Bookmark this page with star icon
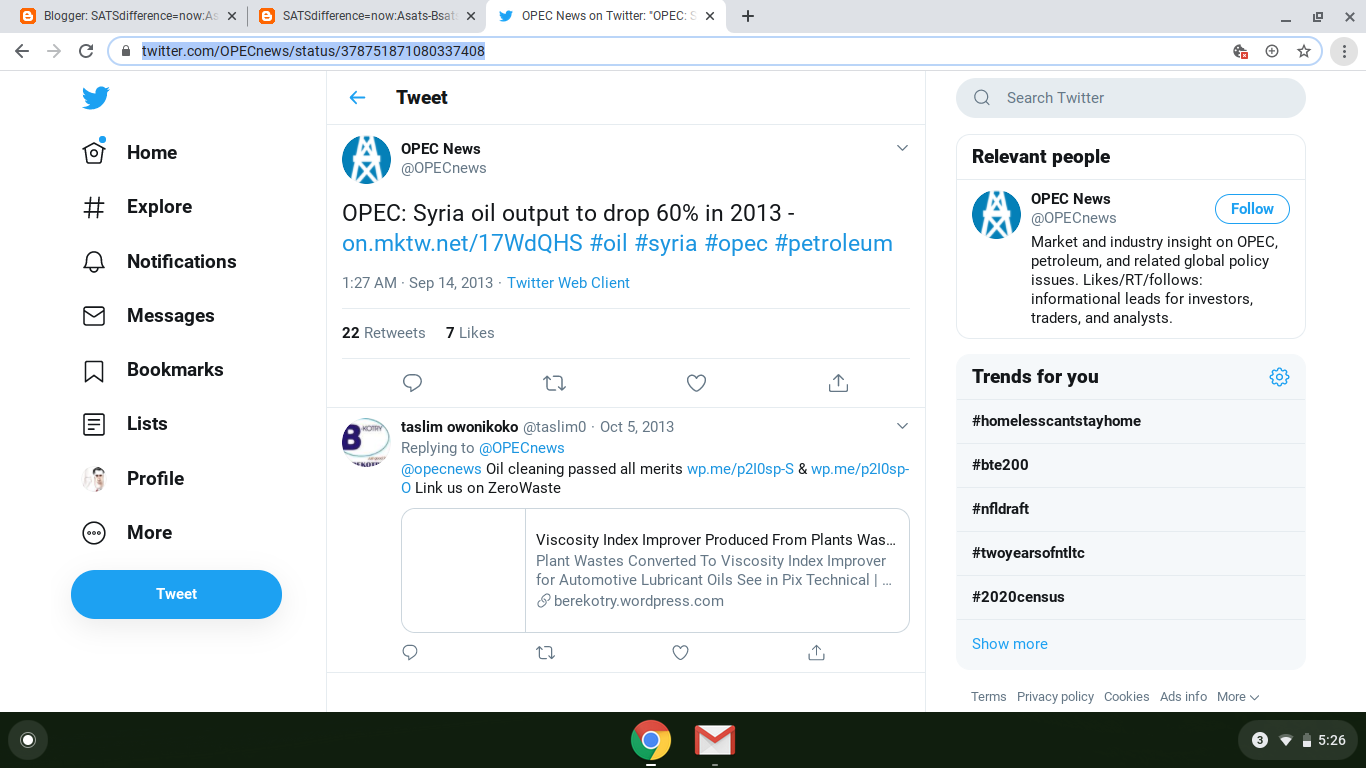This screenshot has width=1366, height=768. (1304, 51)
